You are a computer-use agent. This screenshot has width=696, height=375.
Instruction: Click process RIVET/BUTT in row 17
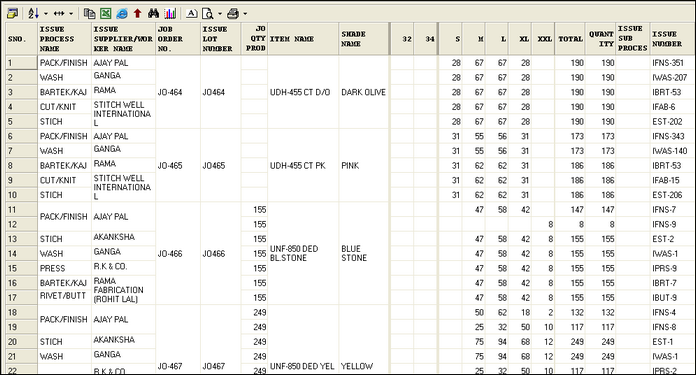tap(63, 296)
